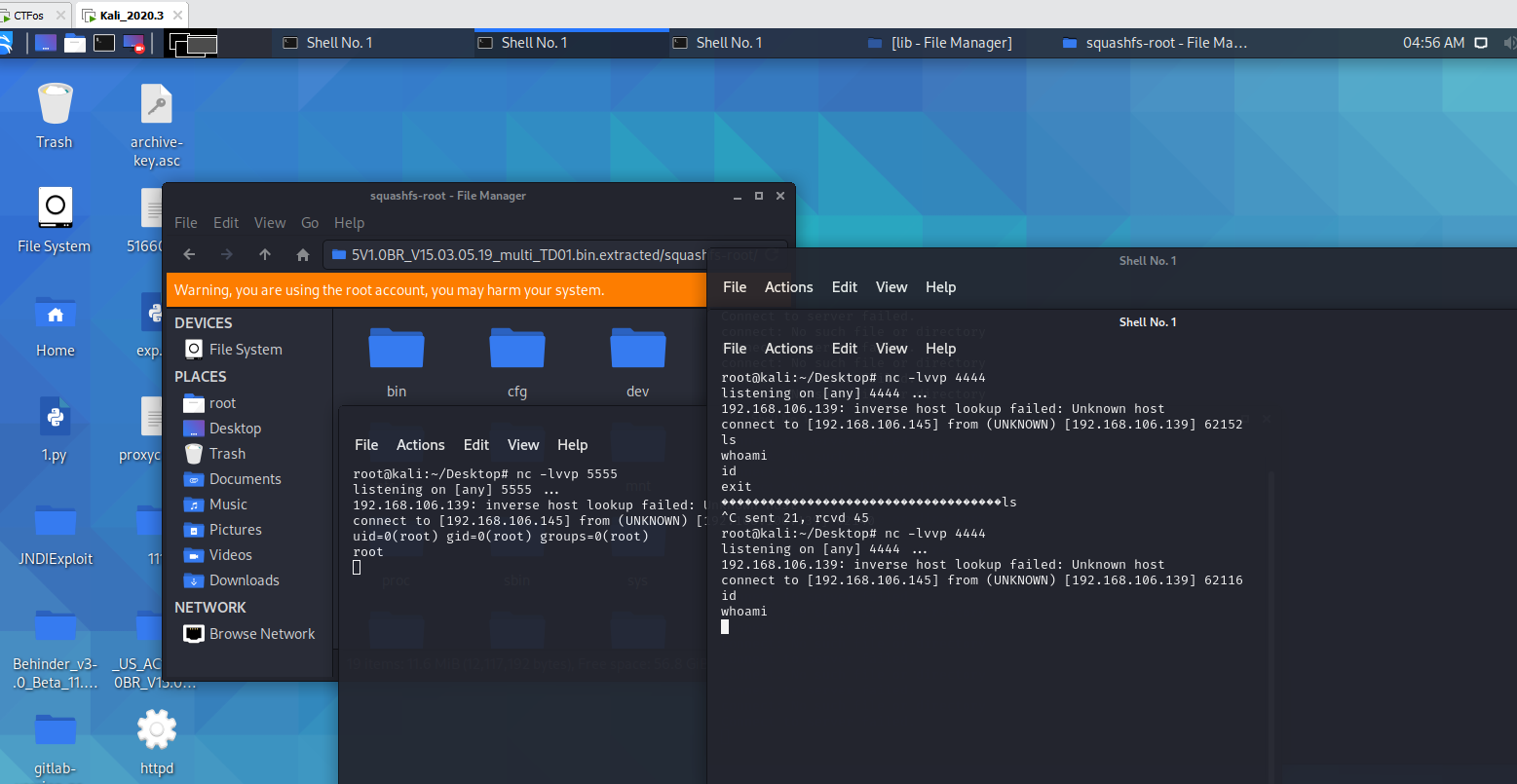Open the Behinder_v3 folder on desktop

[x=56, y=649]
